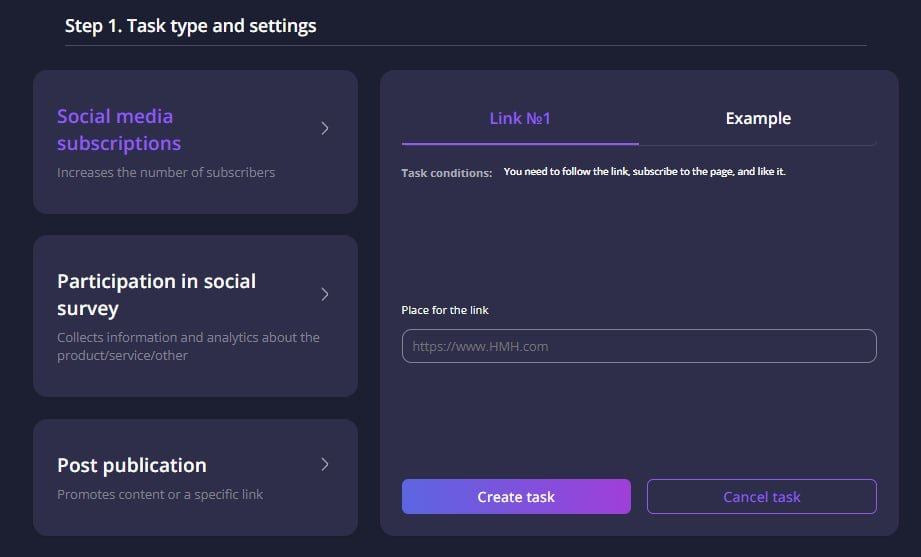The height and width of the screenshot is (557, 921).
Task: Expand the Social media subscriptions chevron arrow
Action: pyautogui.click(x=325, y=128)
